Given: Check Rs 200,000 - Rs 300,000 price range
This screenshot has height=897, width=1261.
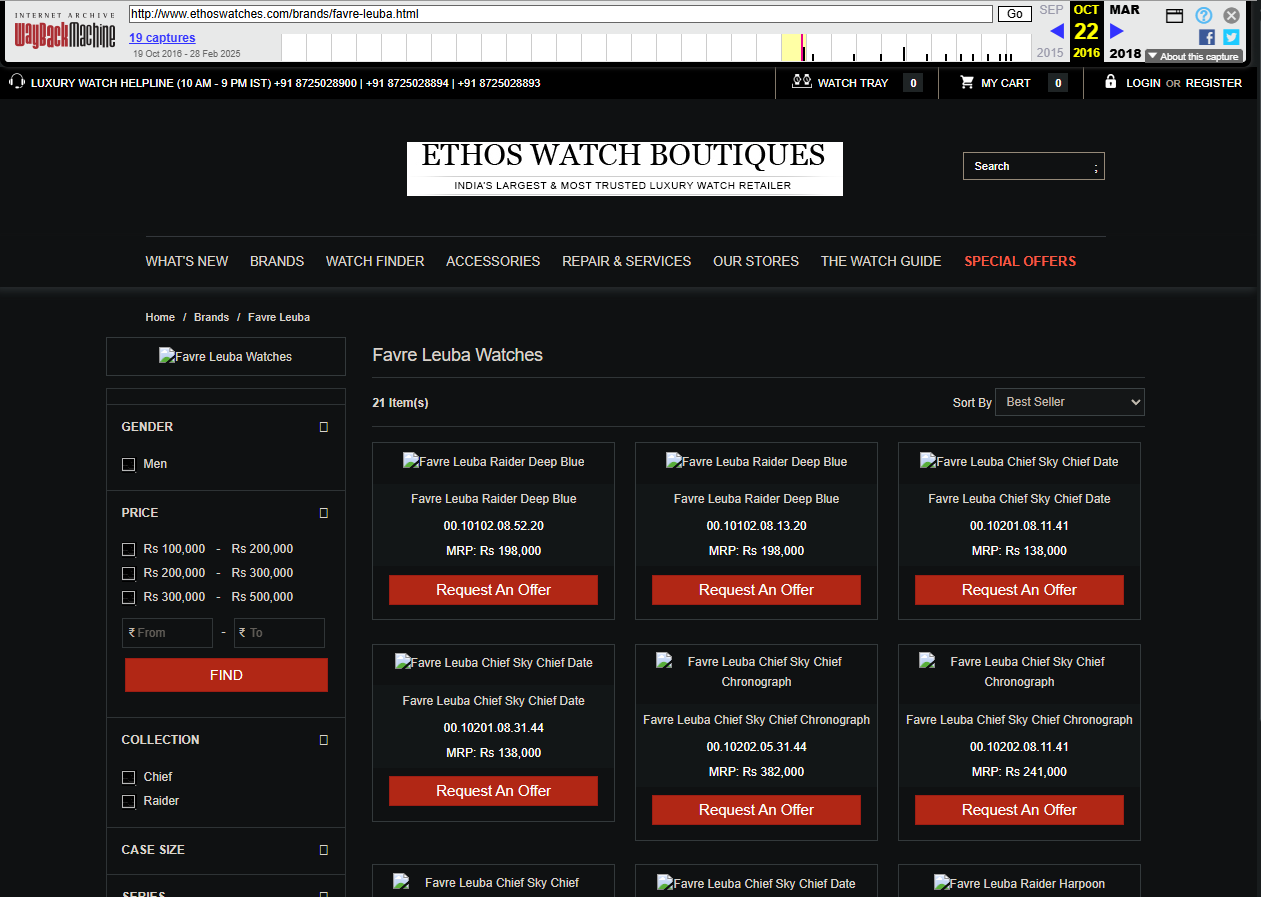Looking at the screenshot, I should [x=128, y=573].
